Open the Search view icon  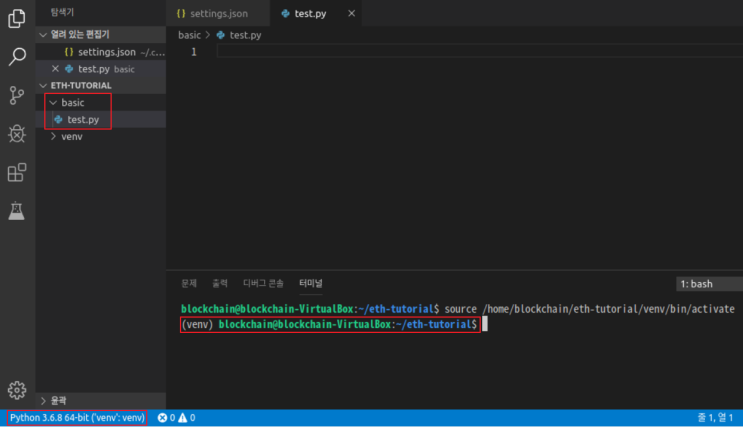(x=17, y=57)
